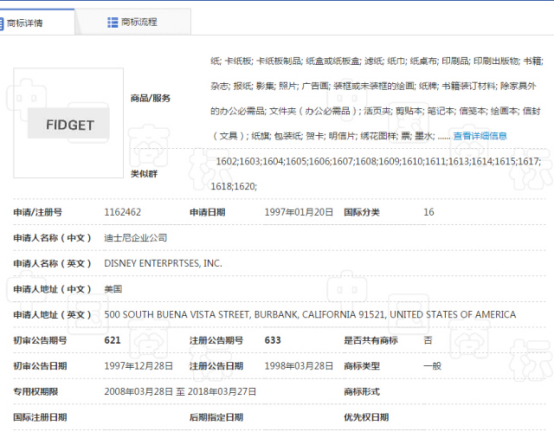Image resolution: width=554 pixels, height=432 pixels.
Task: Click the 国际注册日期 label
Action: pos(40,417)
